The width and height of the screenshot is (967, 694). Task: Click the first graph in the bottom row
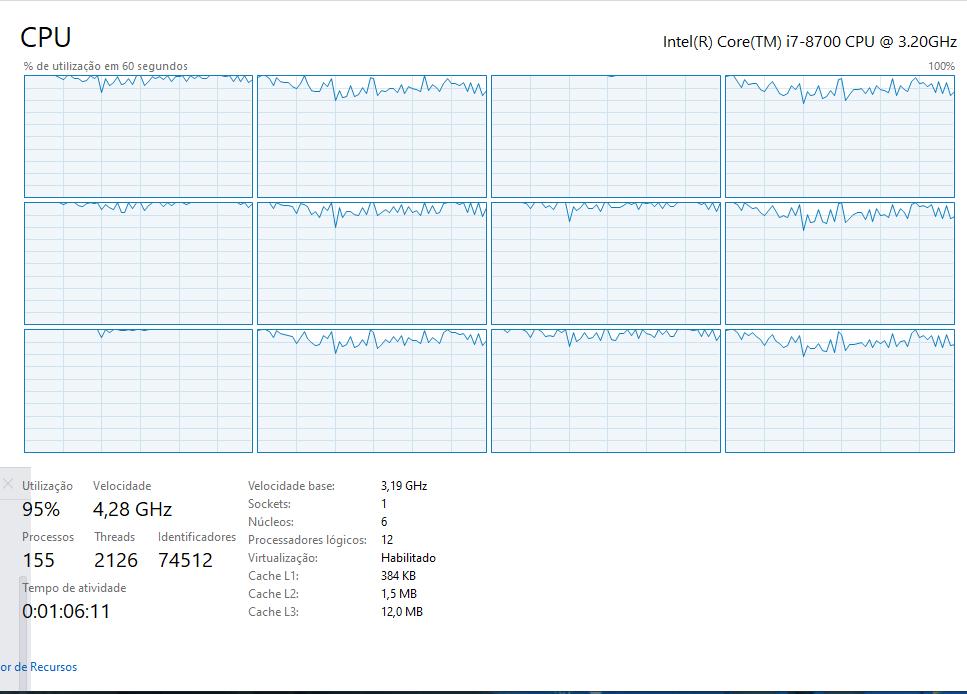click(138, 391)
